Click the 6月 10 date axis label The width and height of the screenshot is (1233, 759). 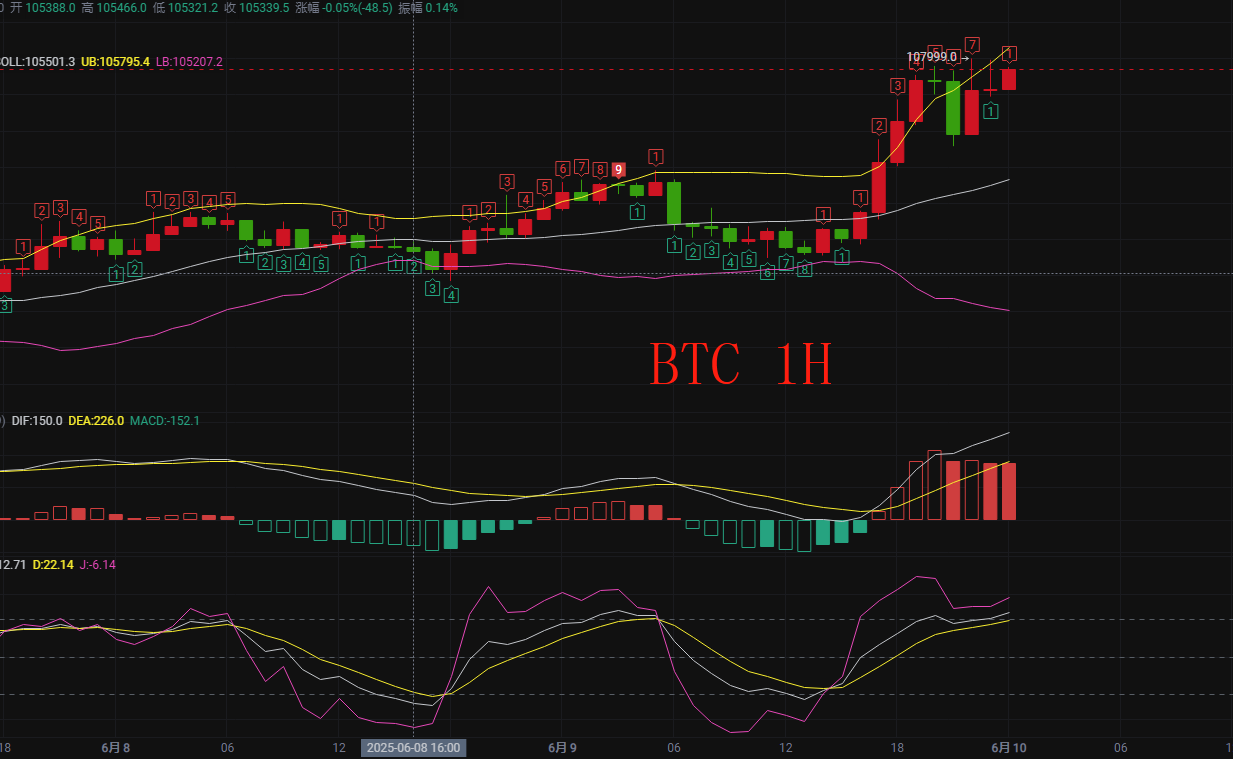[x=1008, y=747]
